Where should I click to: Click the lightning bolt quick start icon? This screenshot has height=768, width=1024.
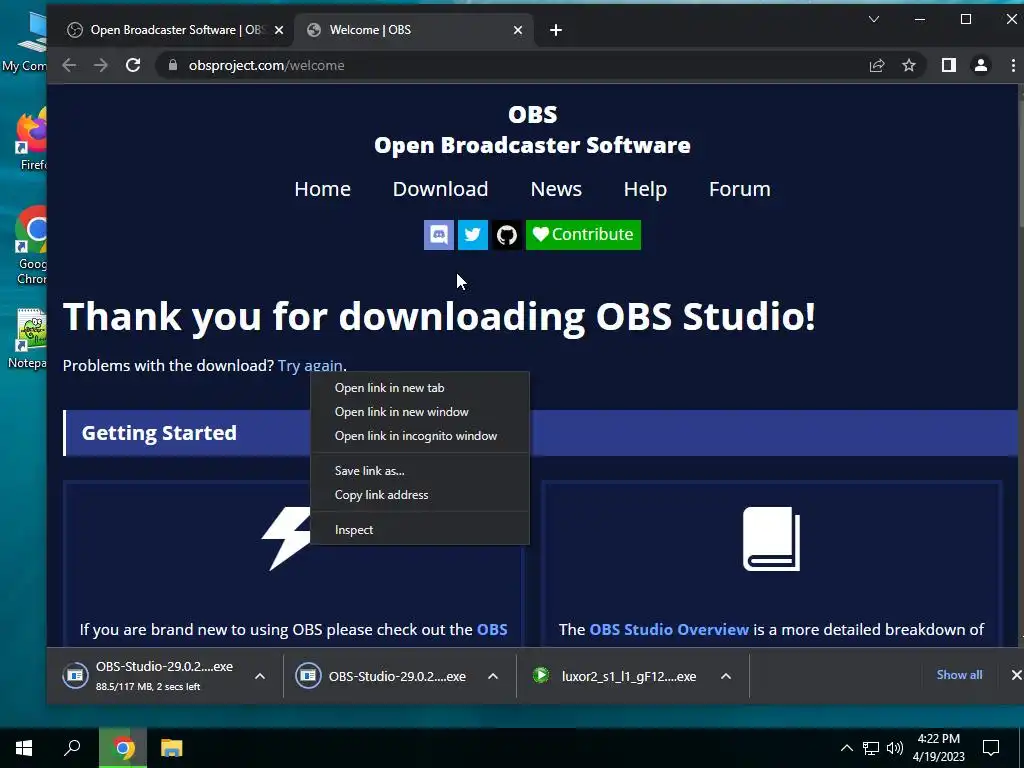coord(286,539)
